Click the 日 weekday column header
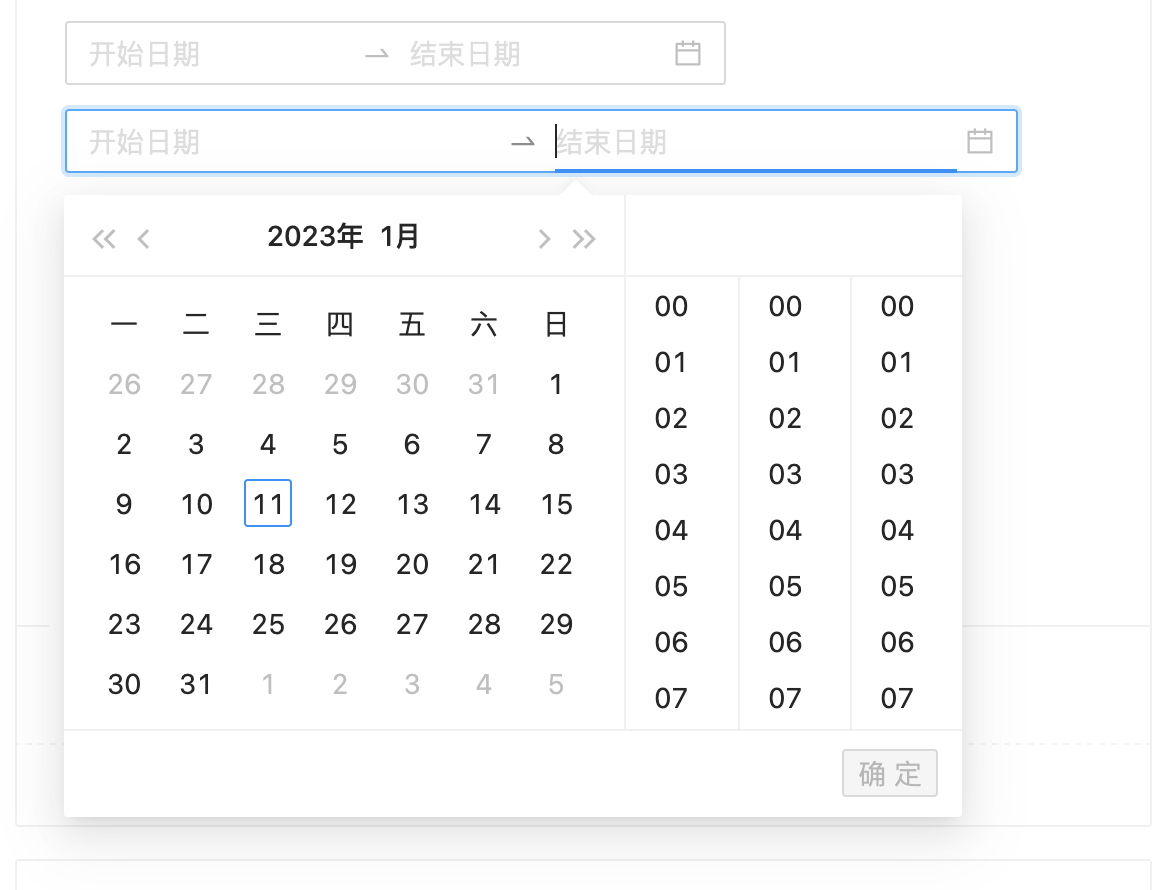 [556, 324]
